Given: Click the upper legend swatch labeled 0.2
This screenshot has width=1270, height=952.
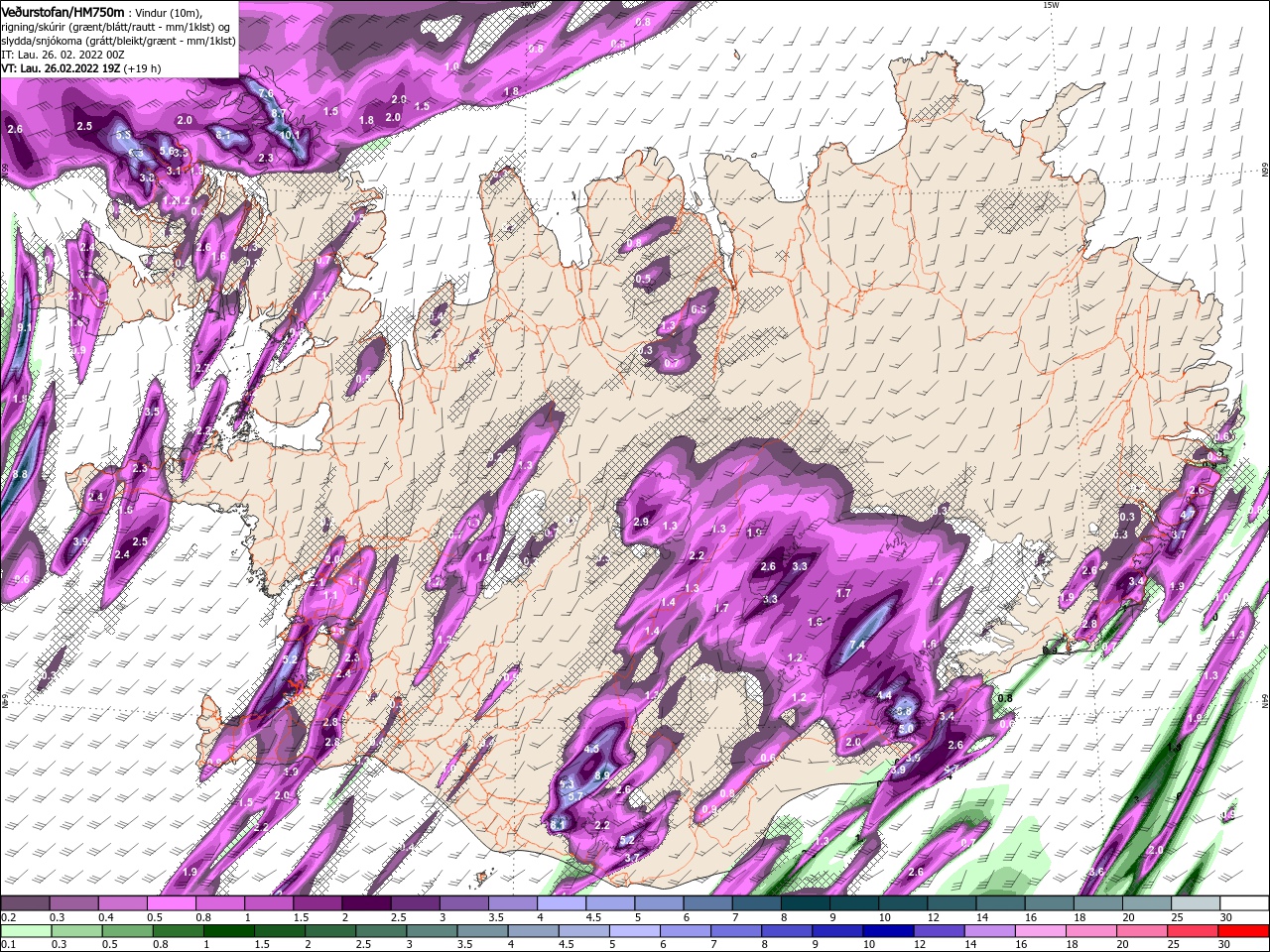Looking at the screenshot, I should (25, 903).
